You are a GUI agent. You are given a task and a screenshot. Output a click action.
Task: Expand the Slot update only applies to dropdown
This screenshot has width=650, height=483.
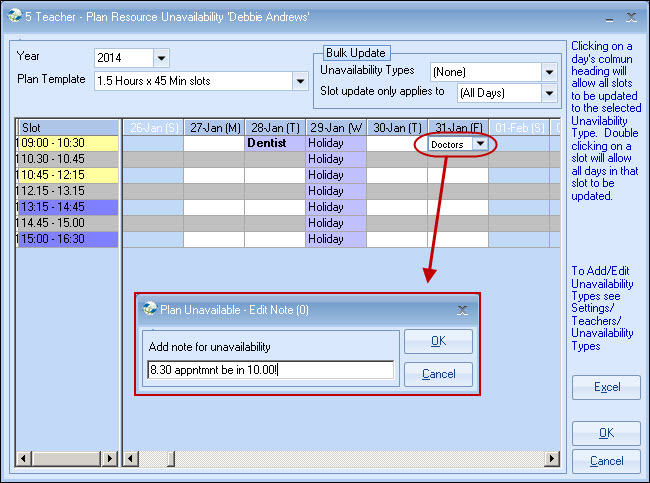click(548, 93)
